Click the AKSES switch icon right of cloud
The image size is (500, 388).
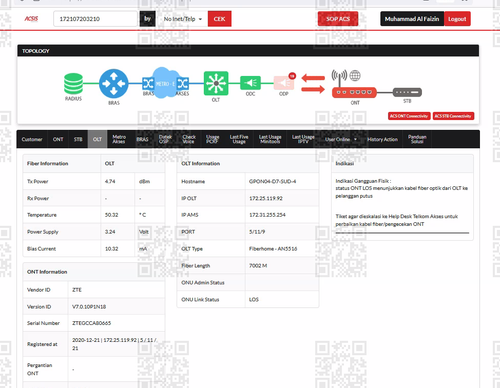pos(183,84)
